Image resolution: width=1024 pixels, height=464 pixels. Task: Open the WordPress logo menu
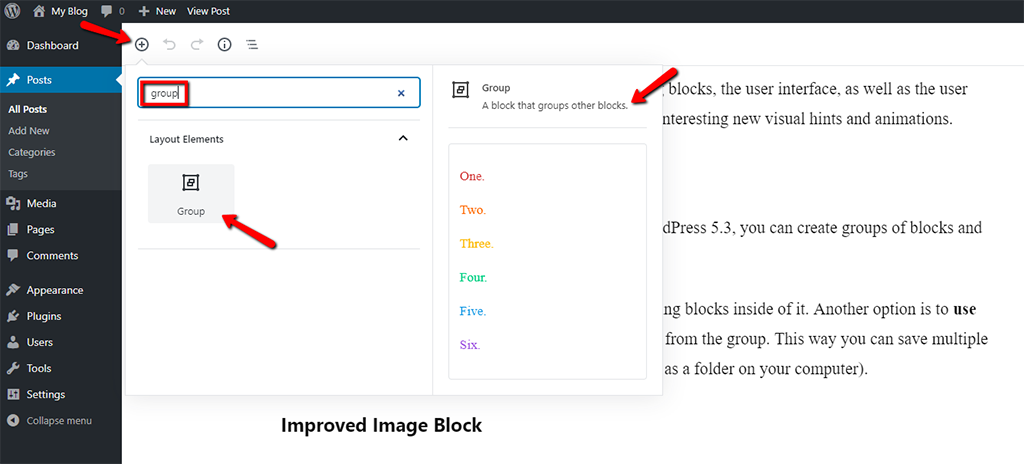(14, 11)
